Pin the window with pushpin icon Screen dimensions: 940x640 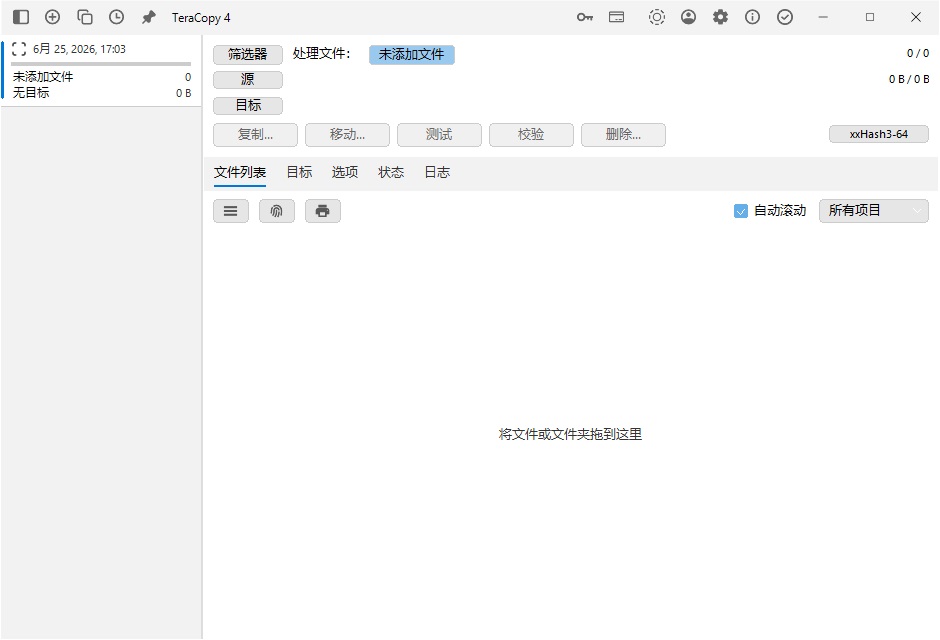[148, 17]
